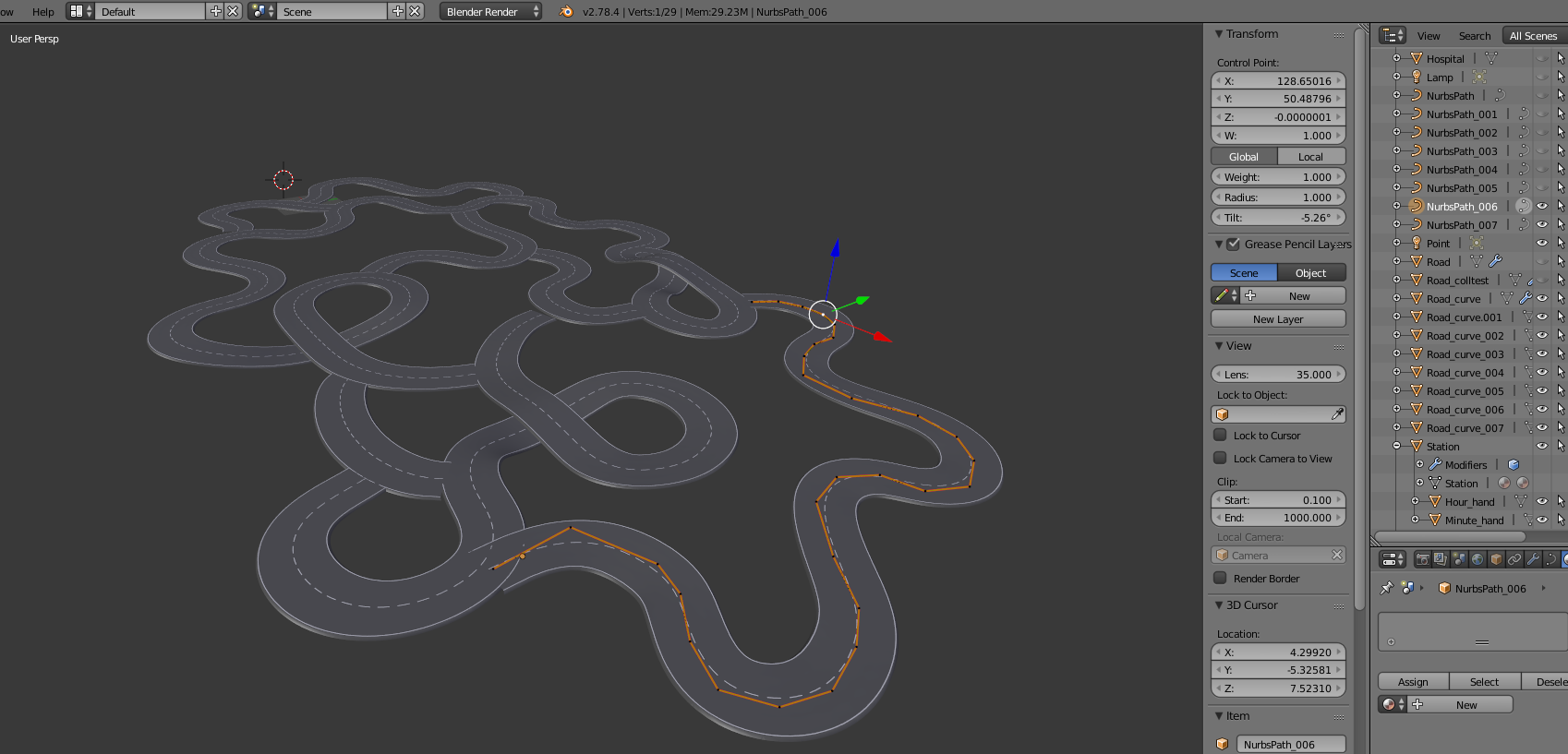Screen dimensions: 1568x754
Task: Collapse the View panel
Action: tap(1219, 345)
